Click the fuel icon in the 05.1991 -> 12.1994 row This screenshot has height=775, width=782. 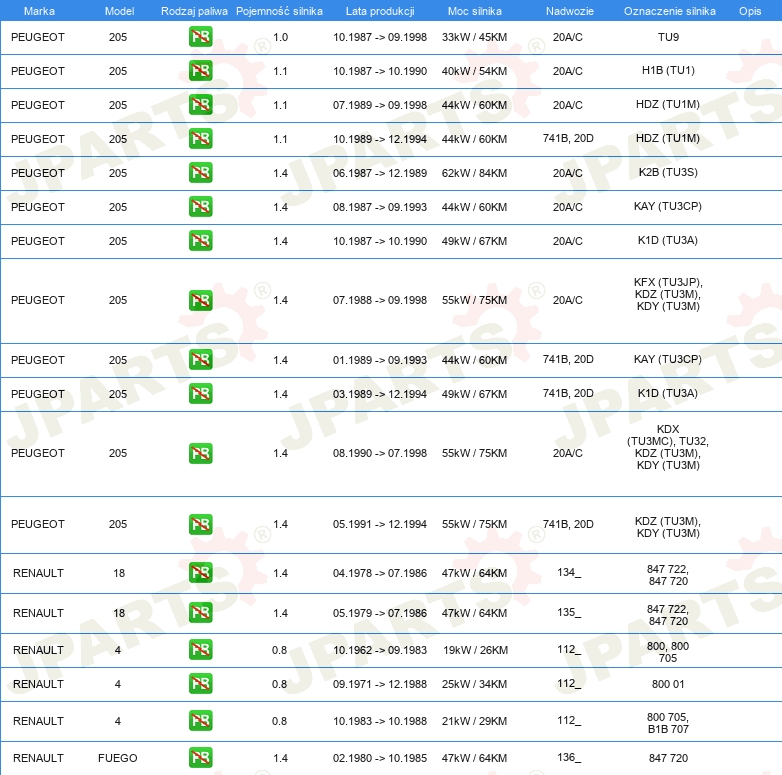200,524
